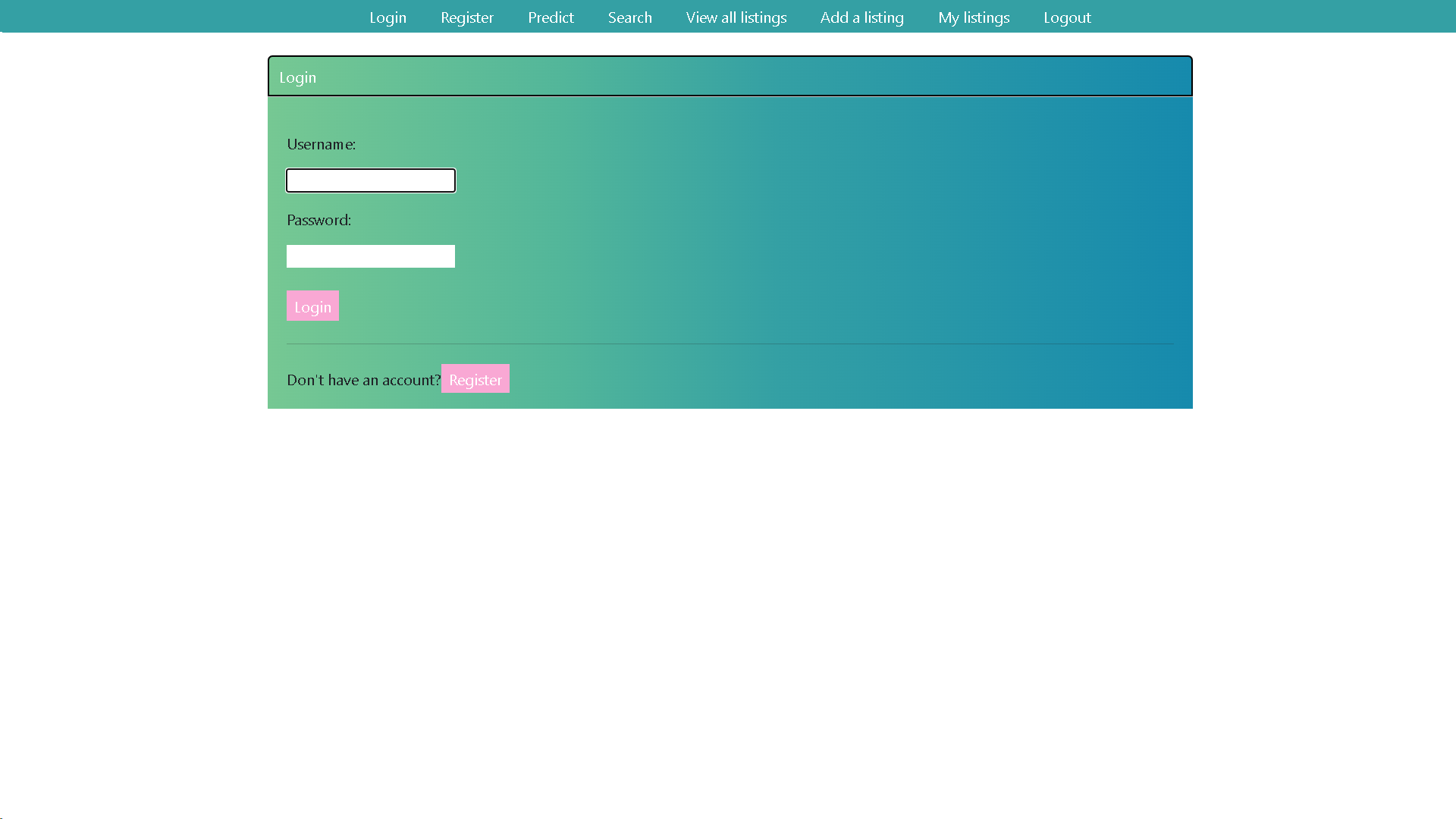This screenshot has height=819, width=1456.
Task: Focus the Username text field
Action: click(x=370, y=180)
